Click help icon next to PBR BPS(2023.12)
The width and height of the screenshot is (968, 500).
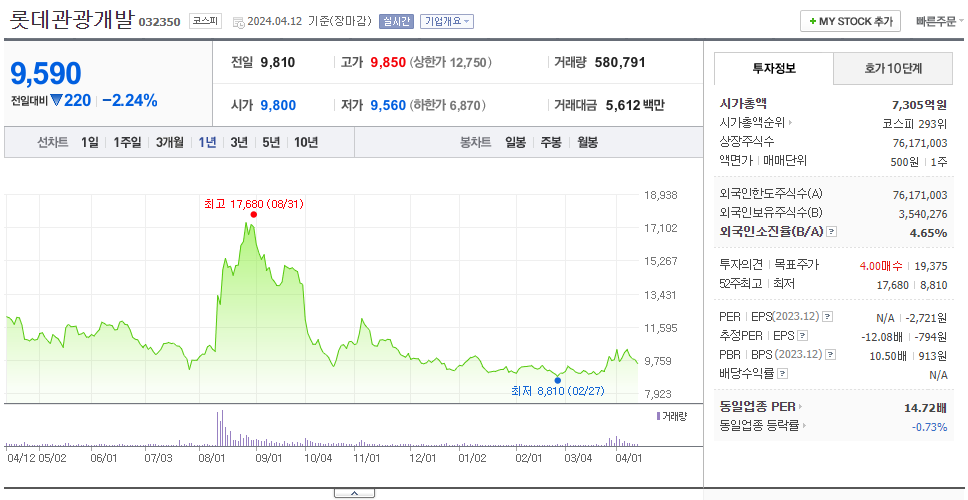tap(831, 354)
